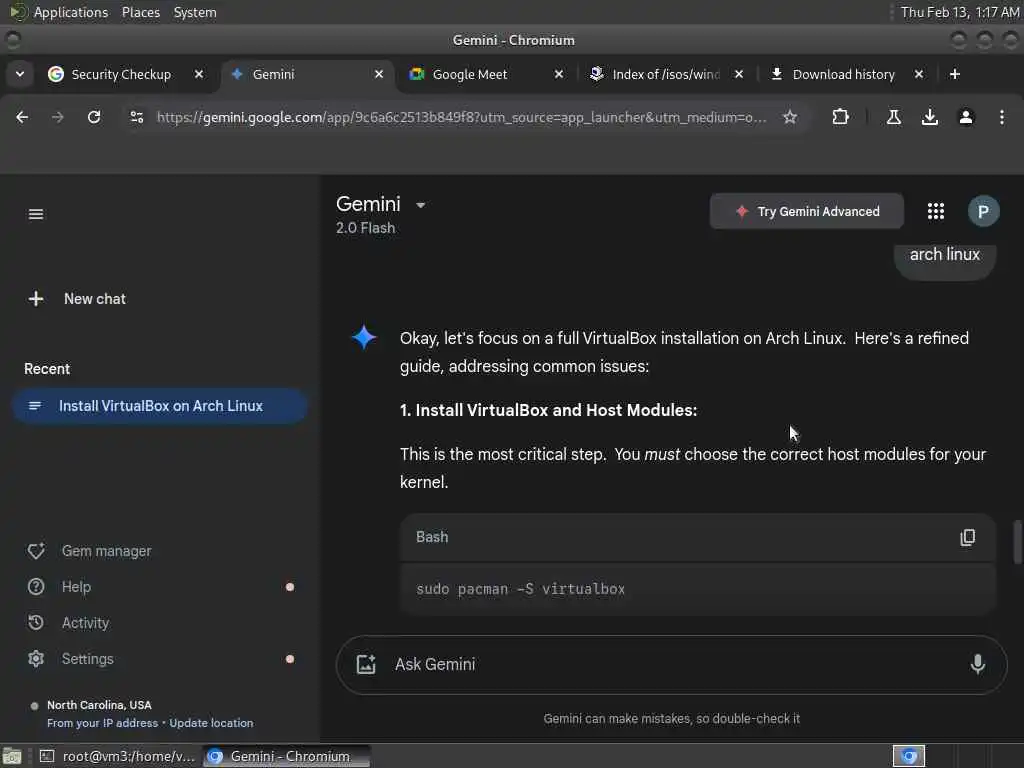This screenshot has width=1024, height=768.
Task: Open the Google apps grid
Action: (x=935, y=211)
